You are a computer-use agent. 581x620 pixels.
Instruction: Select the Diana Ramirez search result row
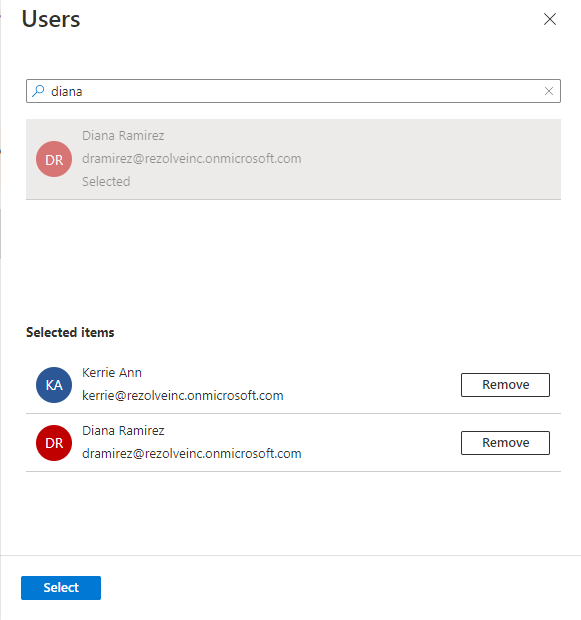pos(293,159)
